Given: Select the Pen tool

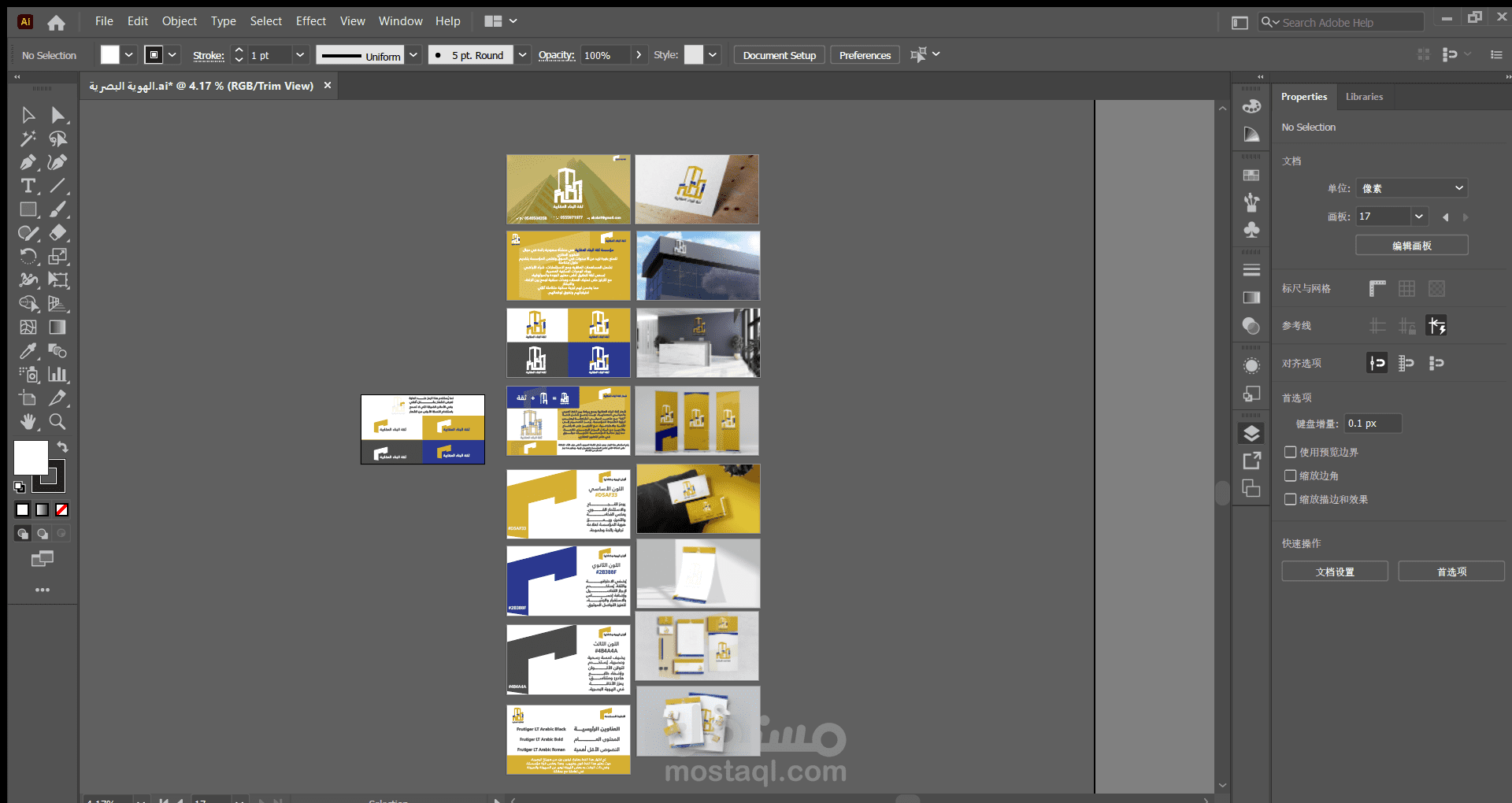Looking at the screenshot, I should pos(28,163).
